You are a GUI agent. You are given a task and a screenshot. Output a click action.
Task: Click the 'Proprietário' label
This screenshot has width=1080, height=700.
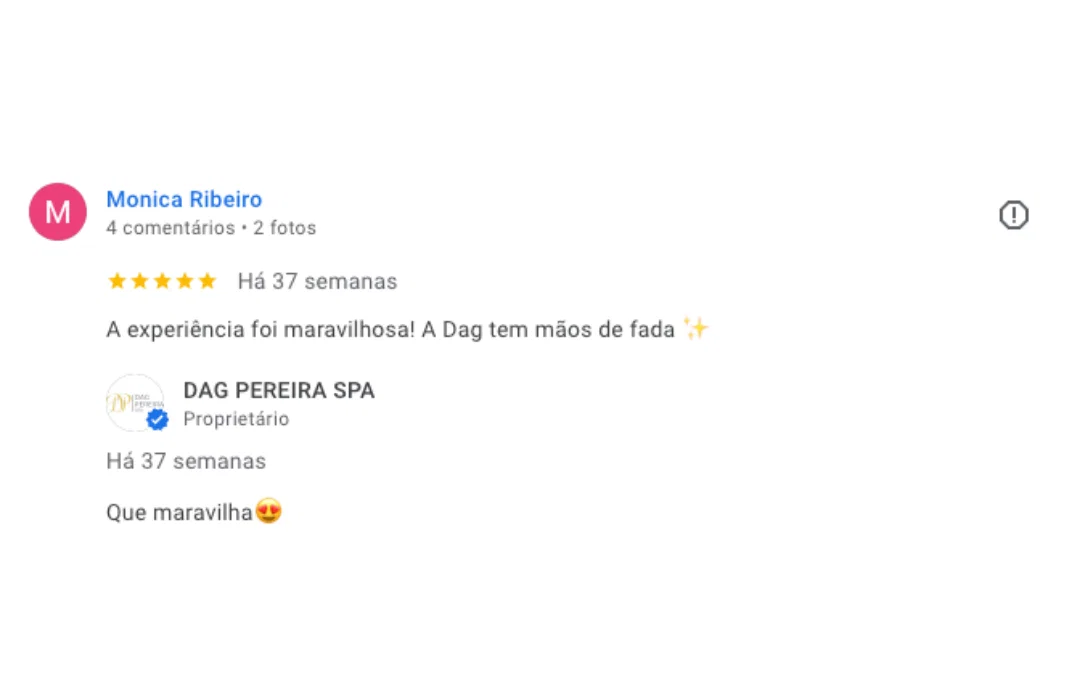click(x=236, y=419)
